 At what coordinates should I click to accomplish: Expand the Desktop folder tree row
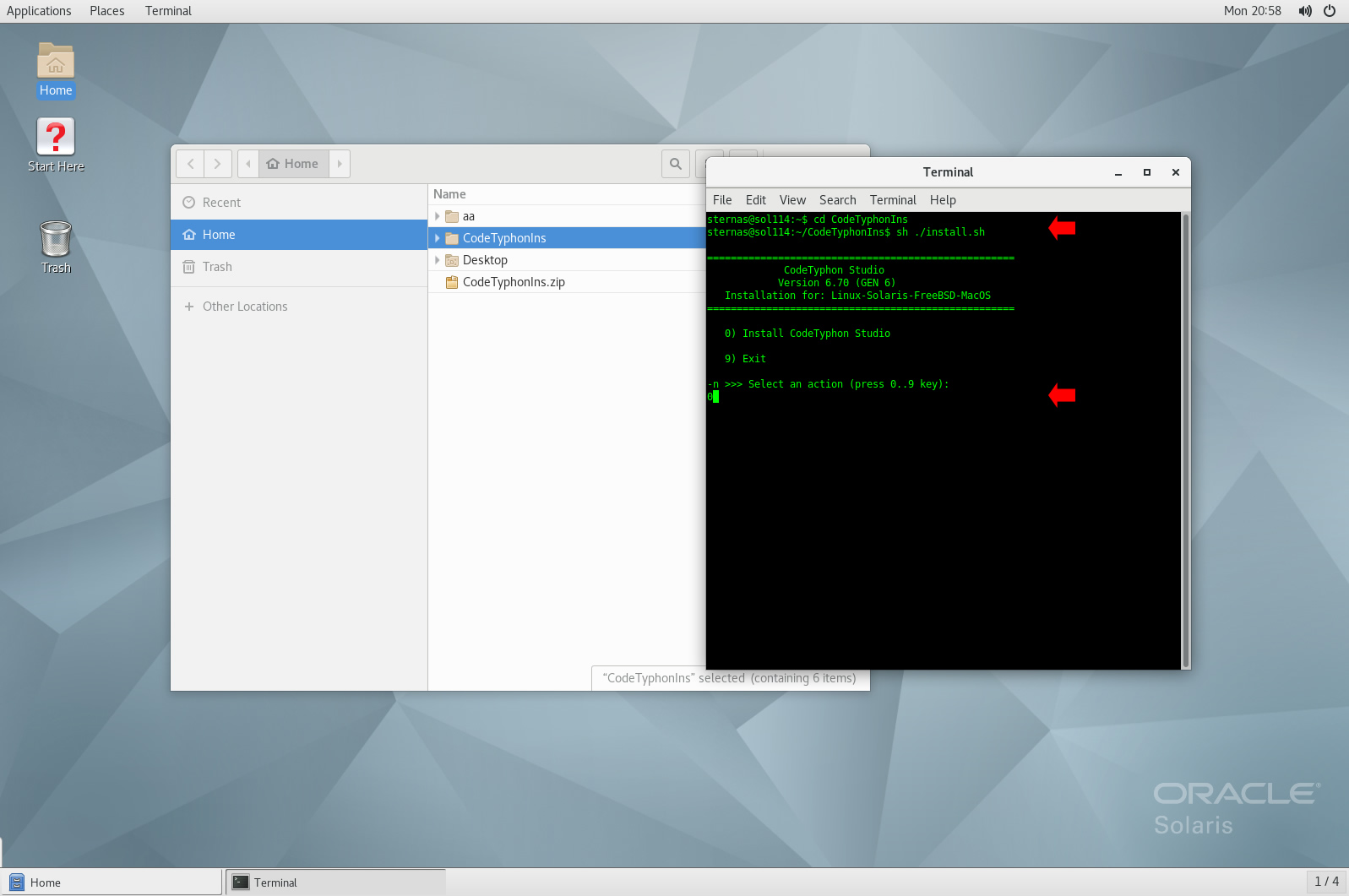point(437,261)
